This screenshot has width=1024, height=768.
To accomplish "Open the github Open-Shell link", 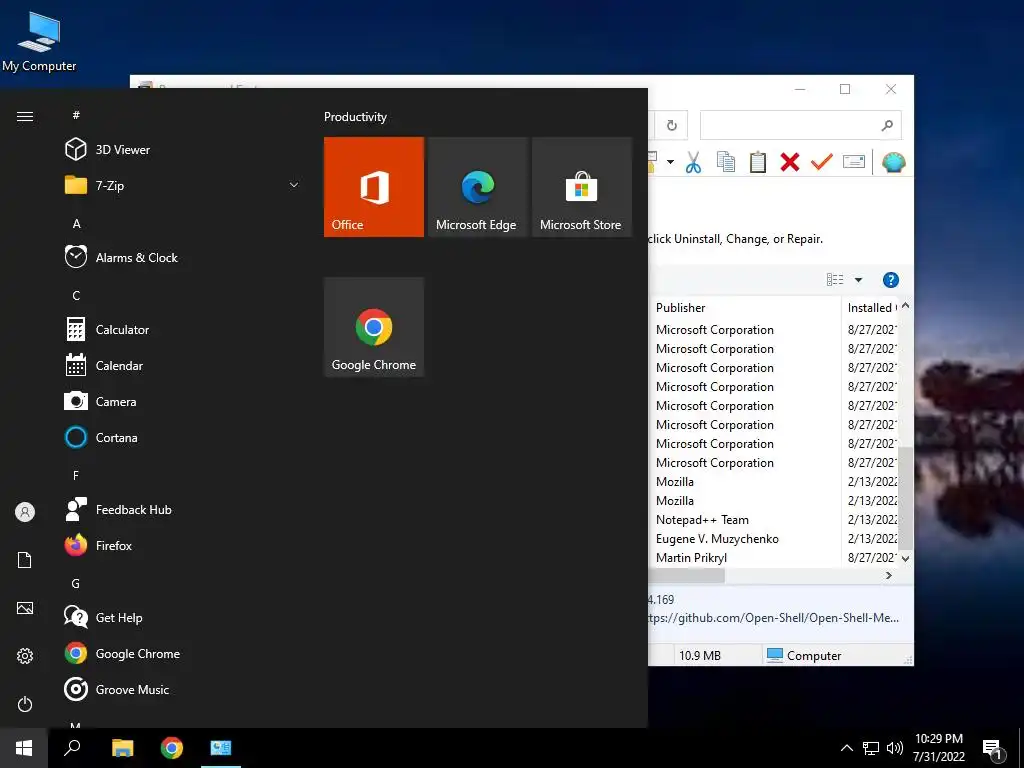I will click(774, 618).
